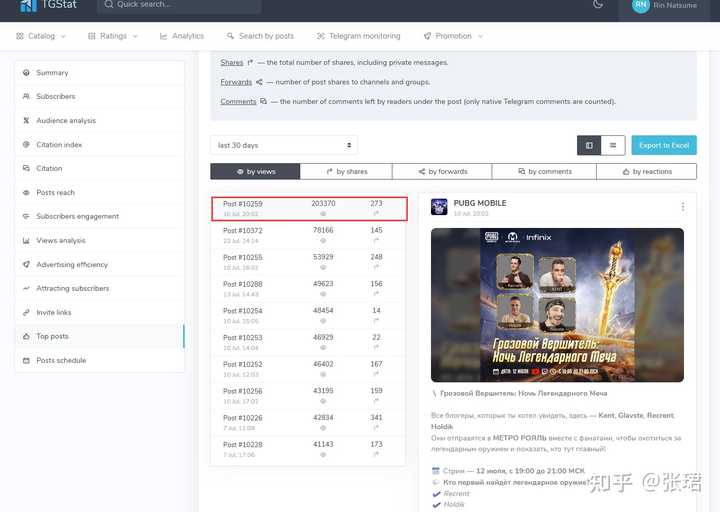Expand the Catalog dropdown menu
This screenshot has height=512, width=720.
[x=41, y=36]
